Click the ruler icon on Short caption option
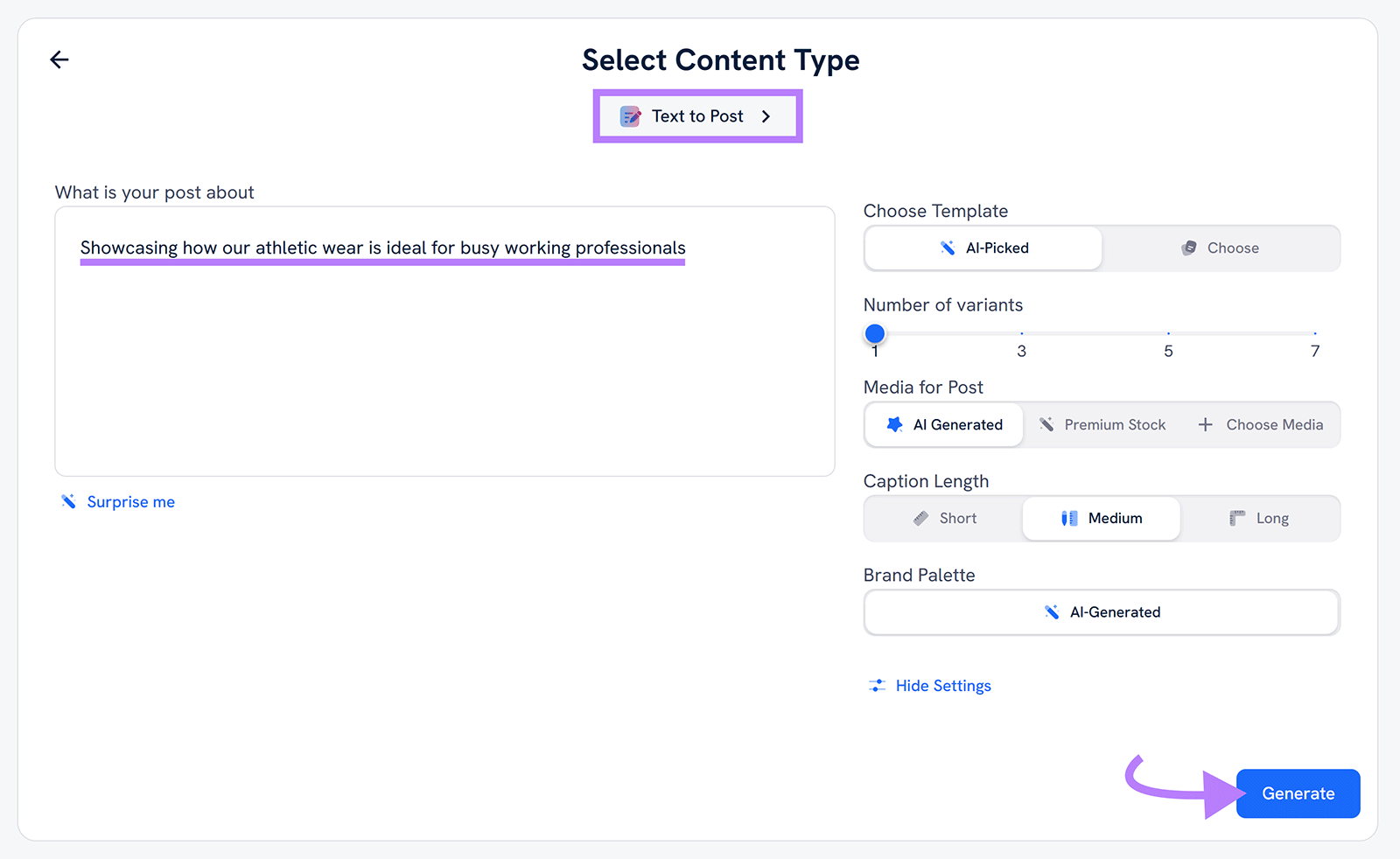Screen dimensions: 1400x859 [919, 518]
